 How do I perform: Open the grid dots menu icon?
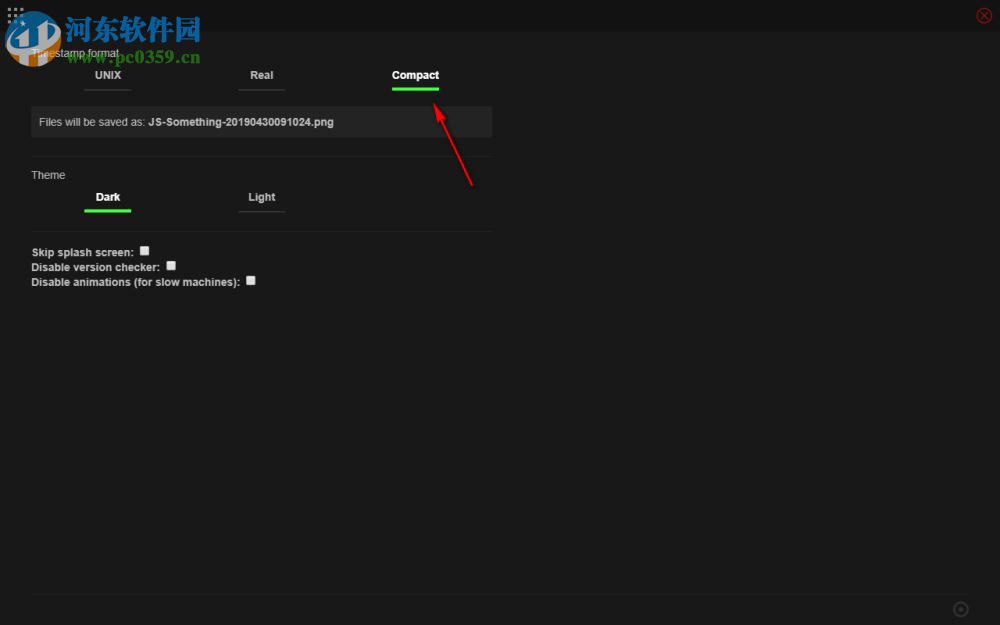coord(15,15)
